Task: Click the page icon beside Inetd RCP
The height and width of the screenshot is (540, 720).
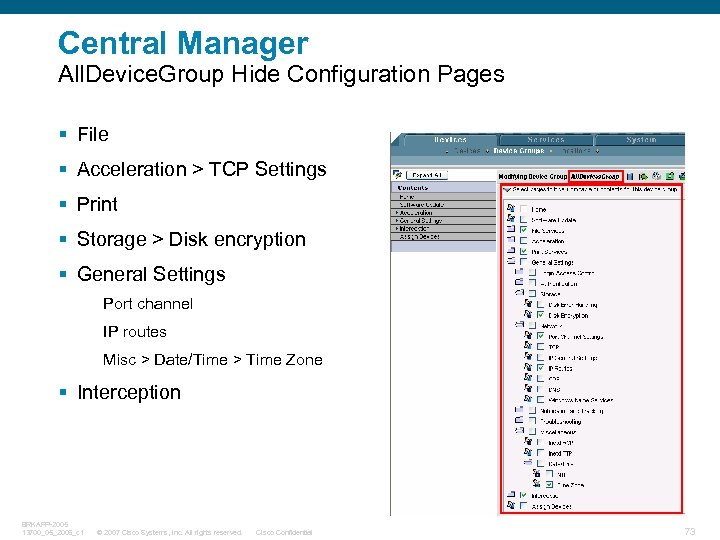Action: click(x=528, y=441)
